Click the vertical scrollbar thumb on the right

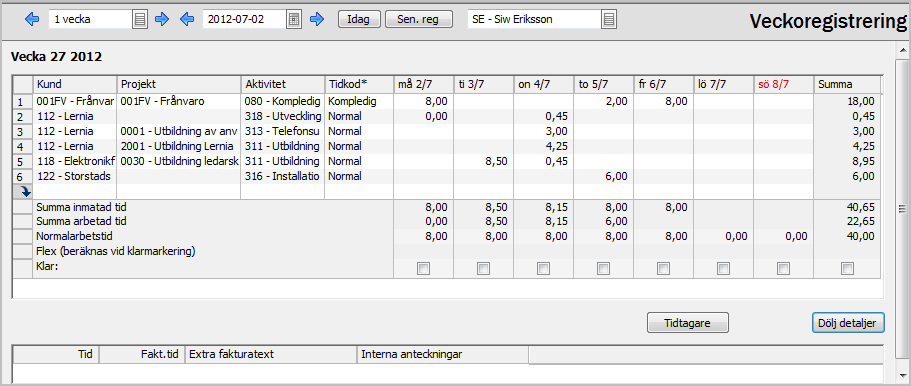pos(902,209)
